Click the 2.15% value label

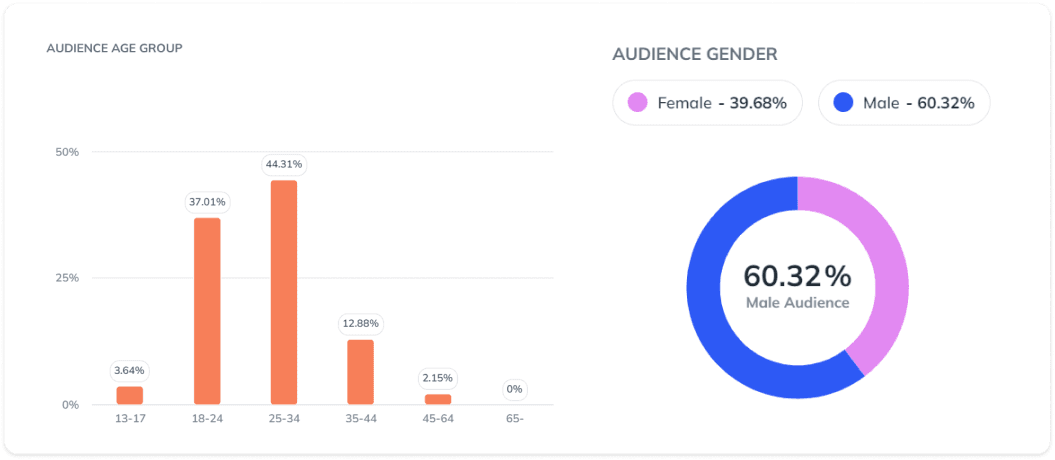[x=437, y=378]
